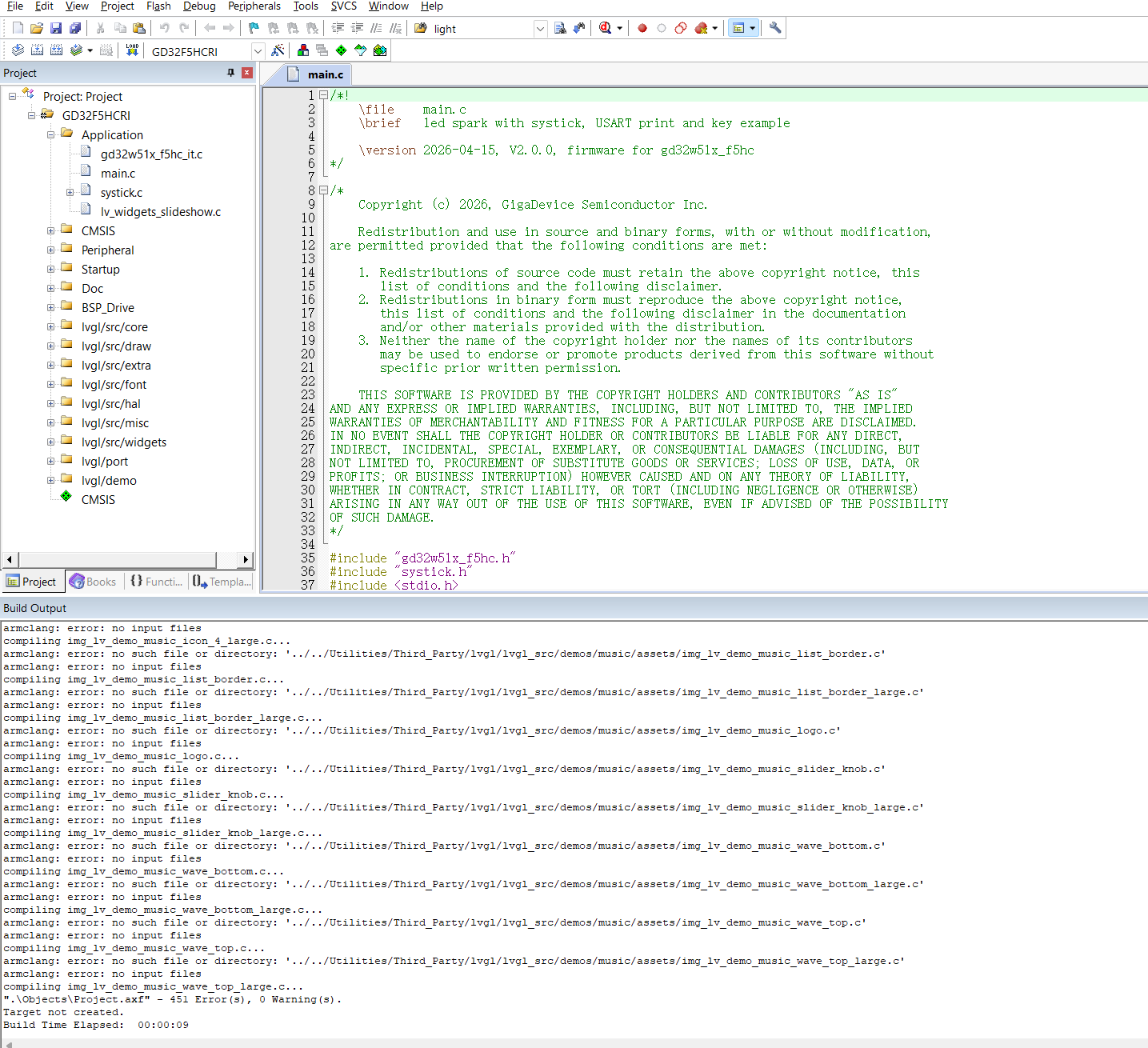The height and width of the screenshot is (1048, 1148).
Task: Close the Project panel with red X
Action: pyautogui.click(x=247, y=73)
